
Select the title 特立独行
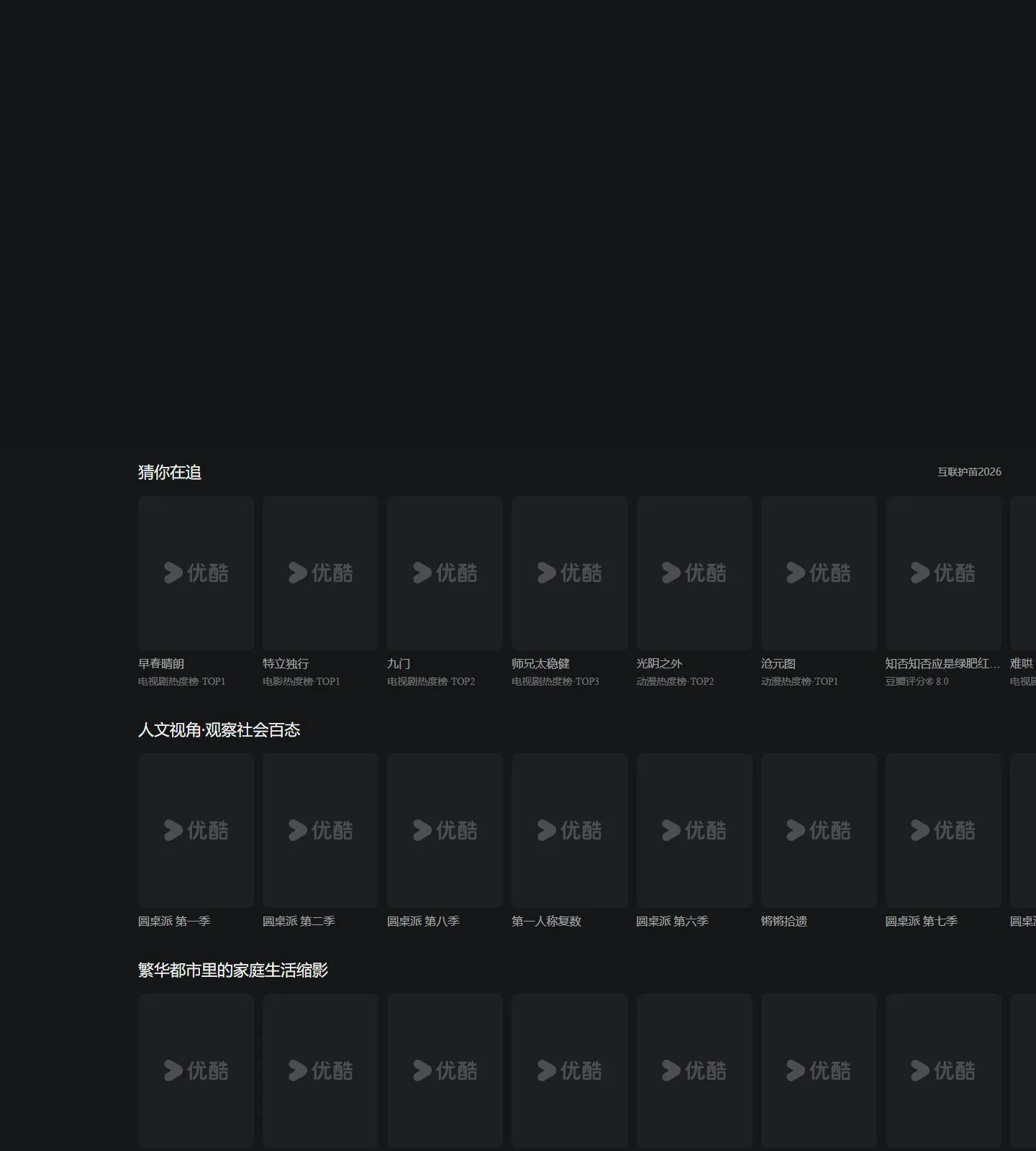286,663
